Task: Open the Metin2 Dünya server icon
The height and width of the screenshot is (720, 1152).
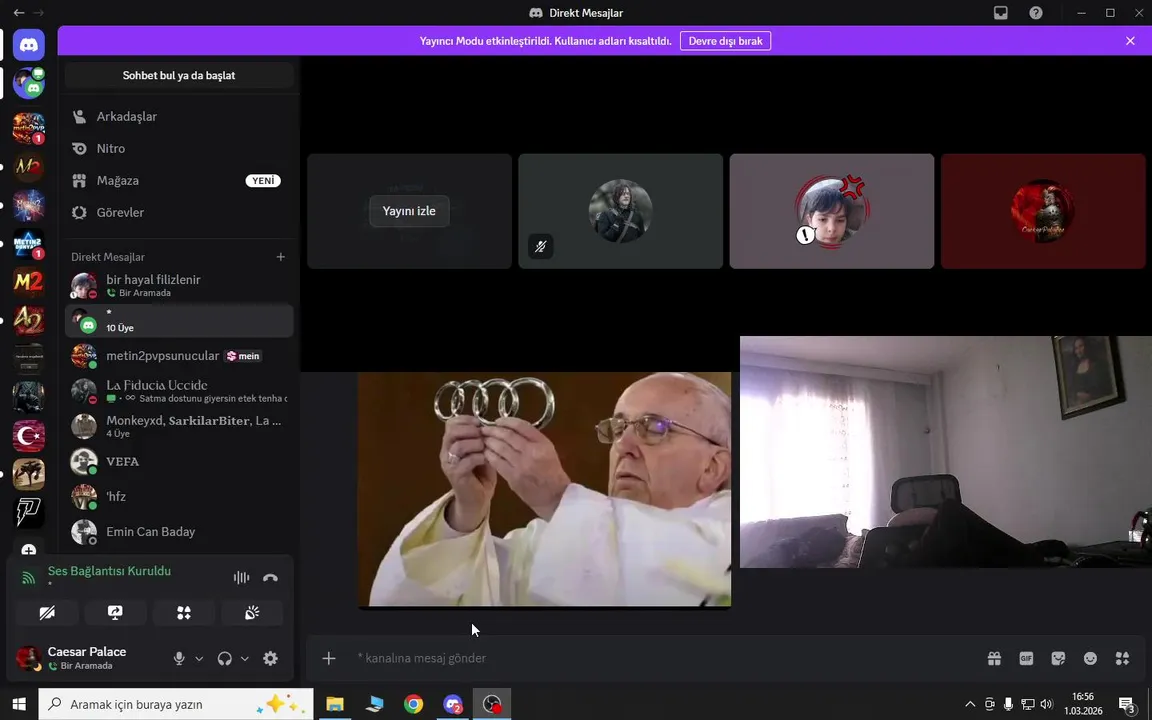Action: pyautogui.click(x=29, y=243)
